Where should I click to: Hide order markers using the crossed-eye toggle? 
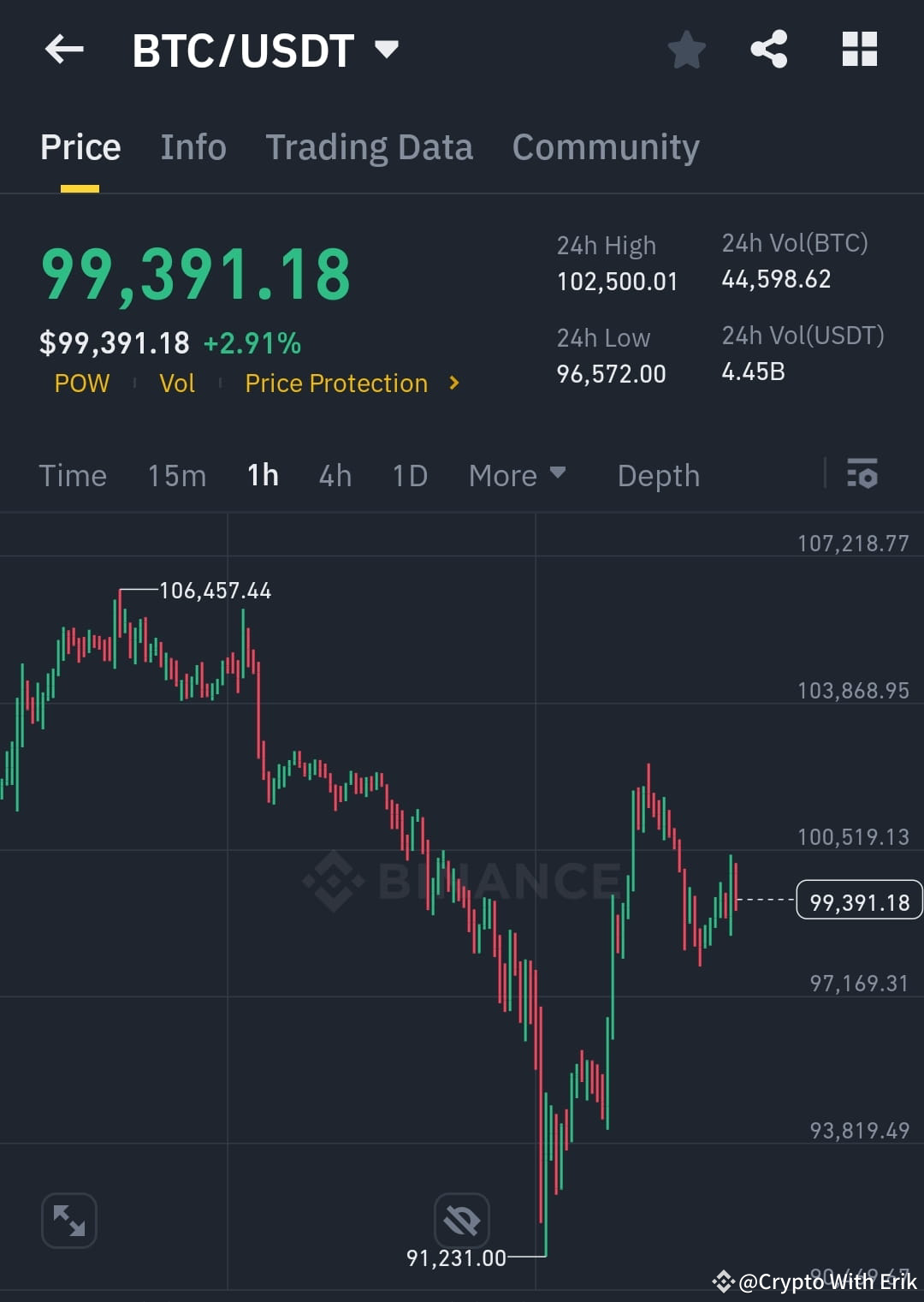460,1221
